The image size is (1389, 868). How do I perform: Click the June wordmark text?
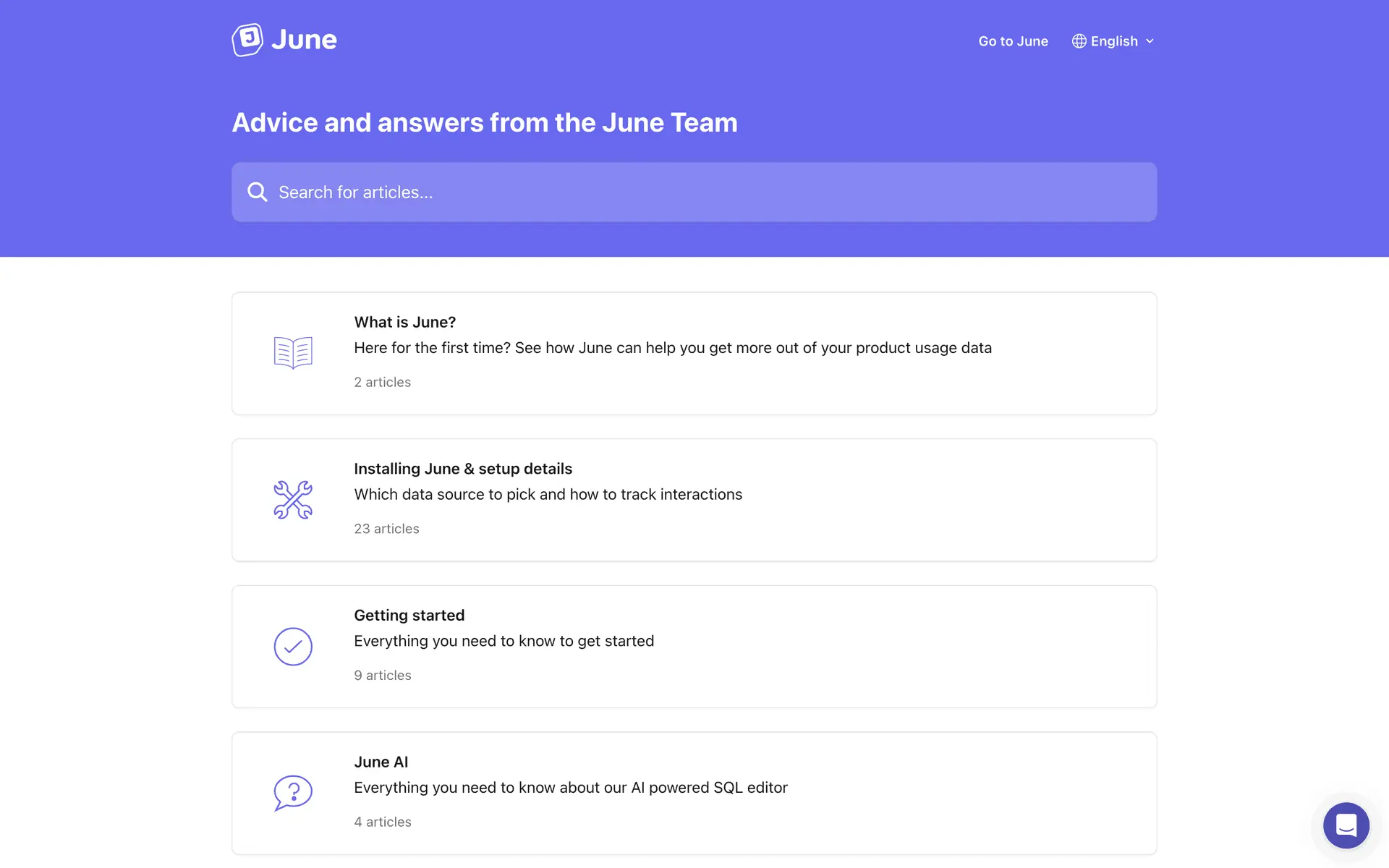point(304,40)
